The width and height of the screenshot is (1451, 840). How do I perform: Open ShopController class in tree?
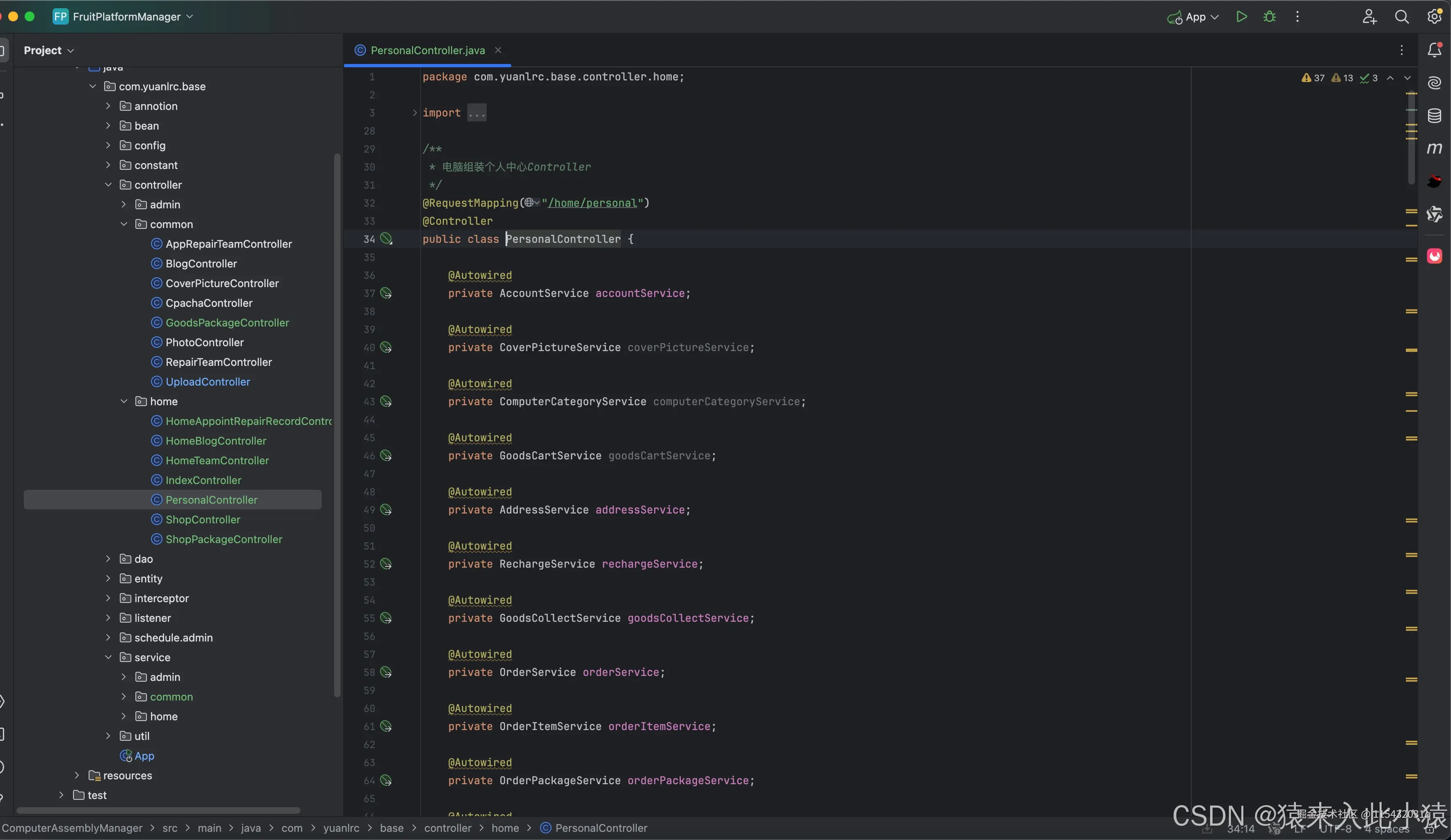coord(203,520)
